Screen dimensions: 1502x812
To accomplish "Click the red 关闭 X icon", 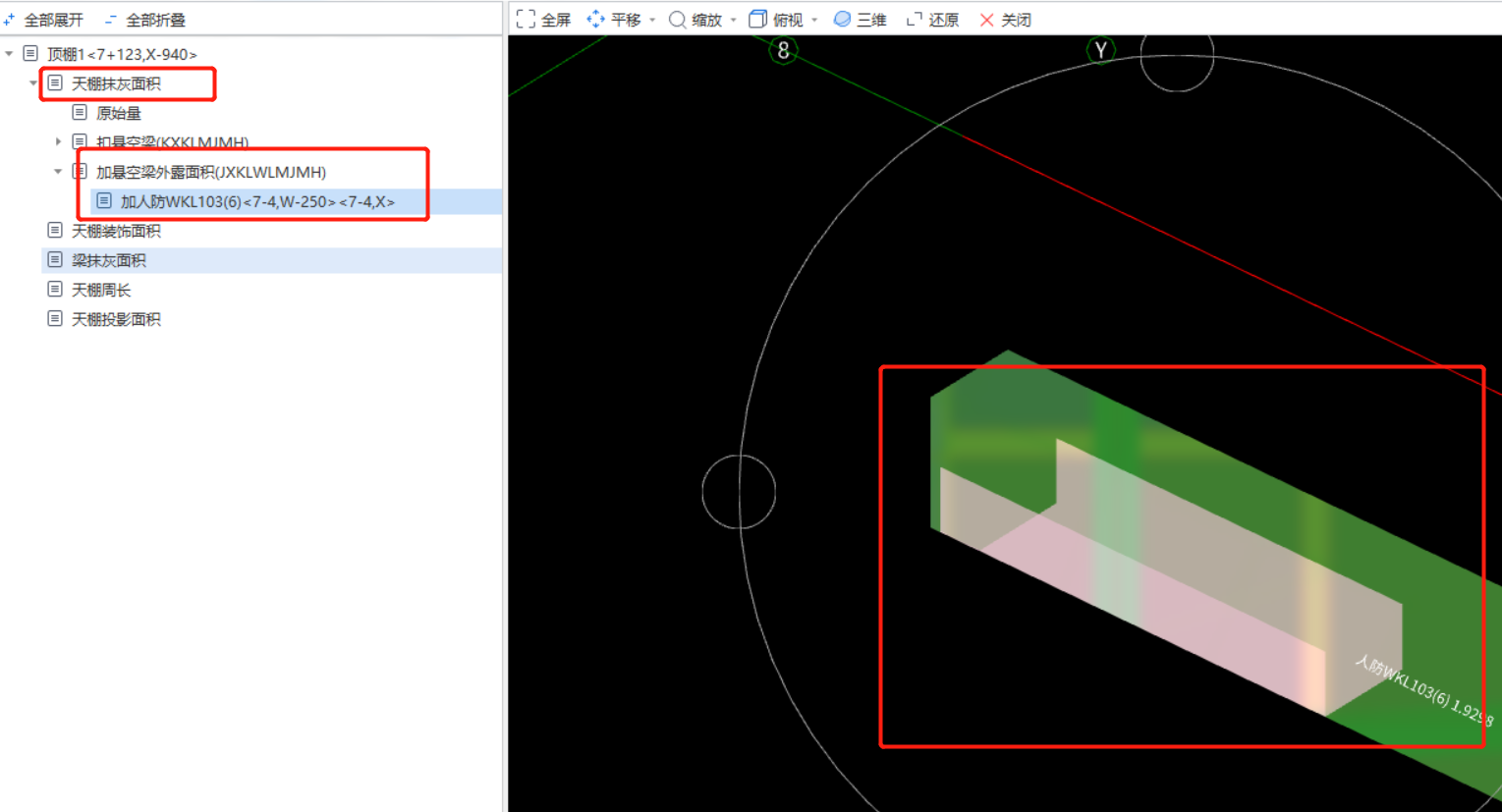I will [x=987, y=20].
